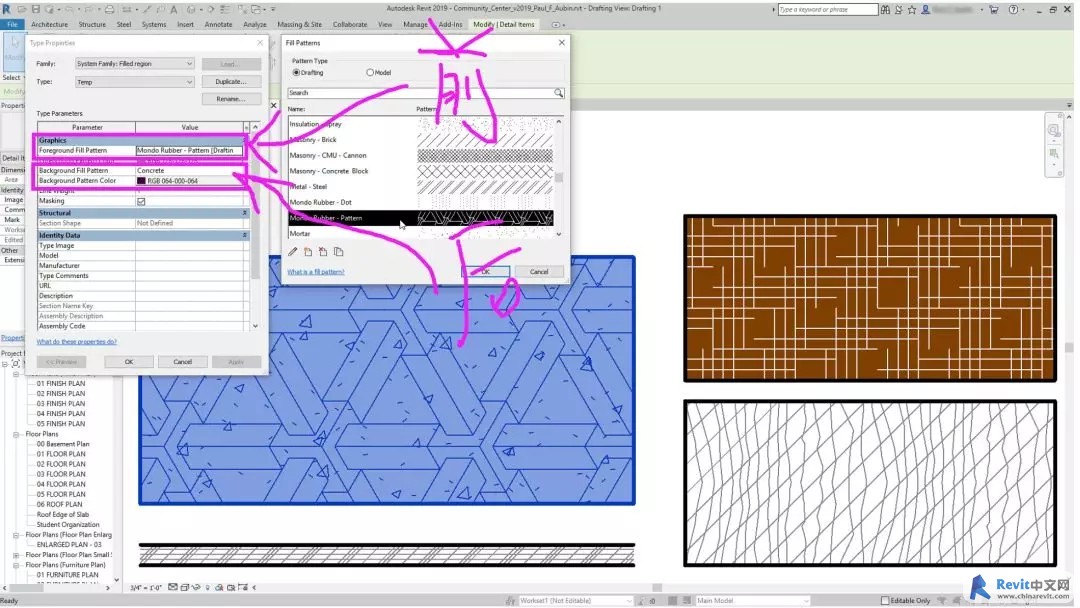Screen dimensions: 1080x608
Task: Click the favorites star icon in title bar
Action: tap(912, 10)
